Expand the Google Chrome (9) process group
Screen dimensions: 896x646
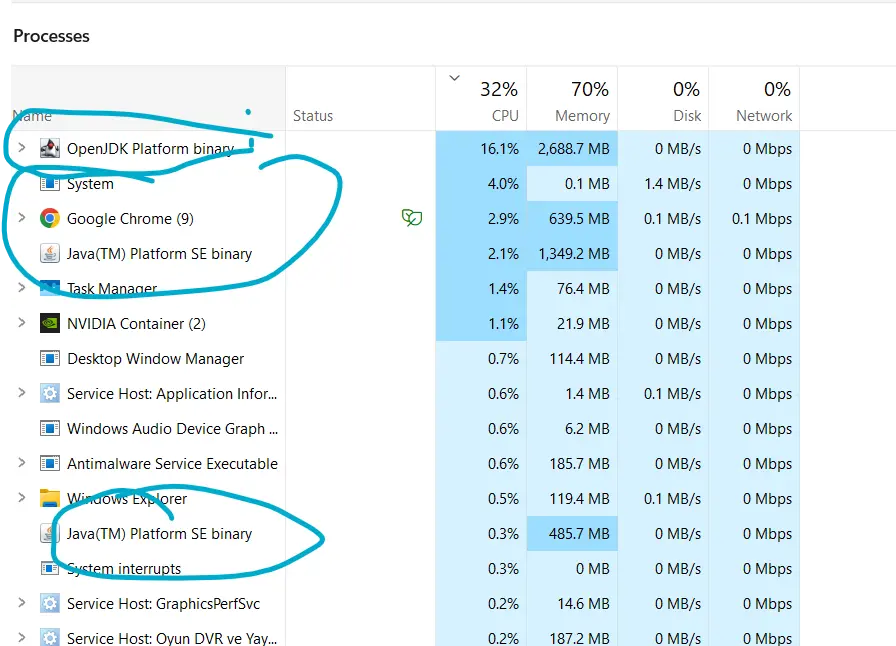tap(22, 218)
